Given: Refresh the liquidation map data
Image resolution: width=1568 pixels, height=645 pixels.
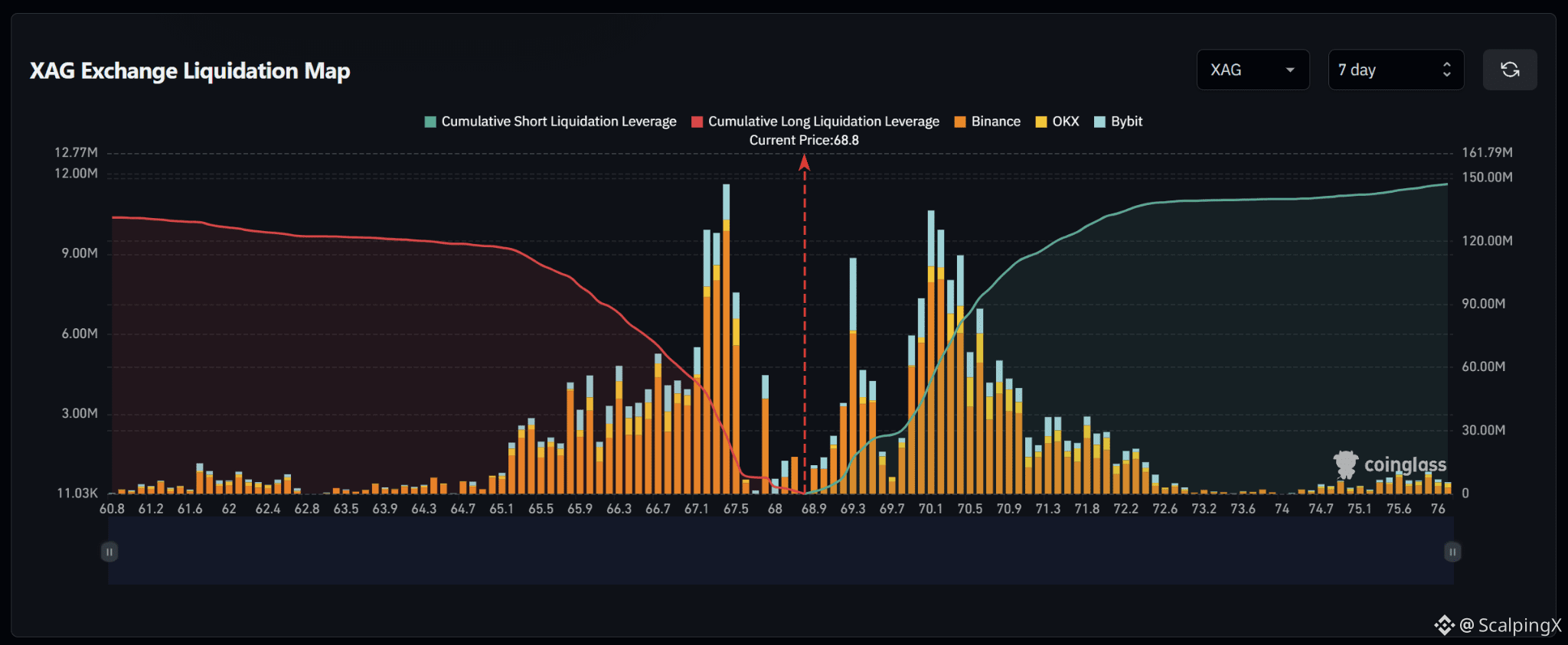Looking at the screenshot, I should point(1510,70).
